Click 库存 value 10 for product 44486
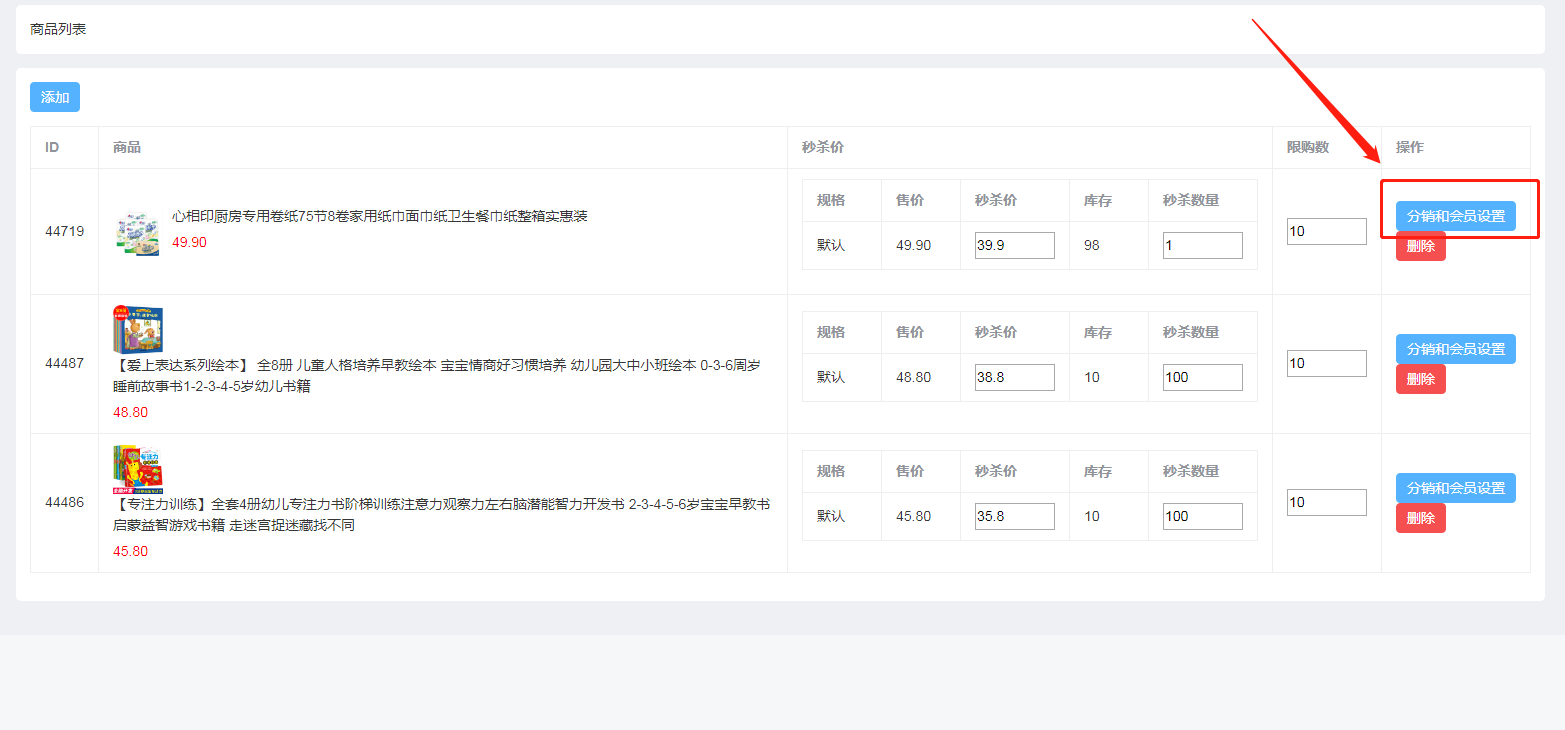Image resolution: width=1565 pixels, height=730 pixels. [x=1092, y=516]
